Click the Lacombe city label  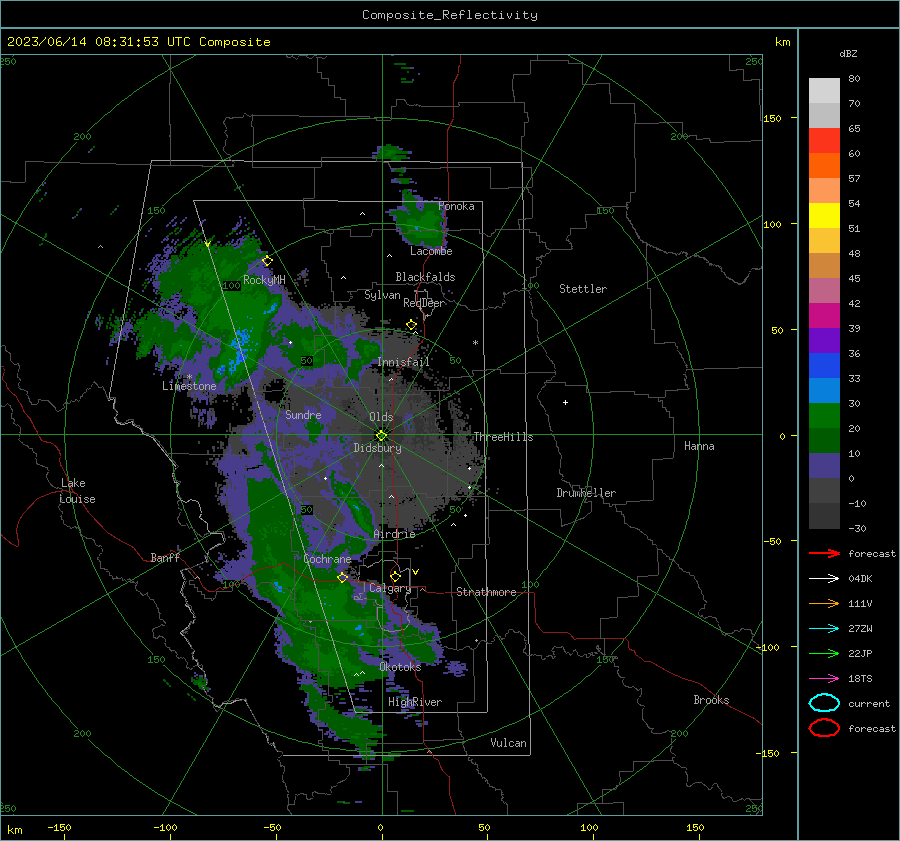tap(431, 251)
